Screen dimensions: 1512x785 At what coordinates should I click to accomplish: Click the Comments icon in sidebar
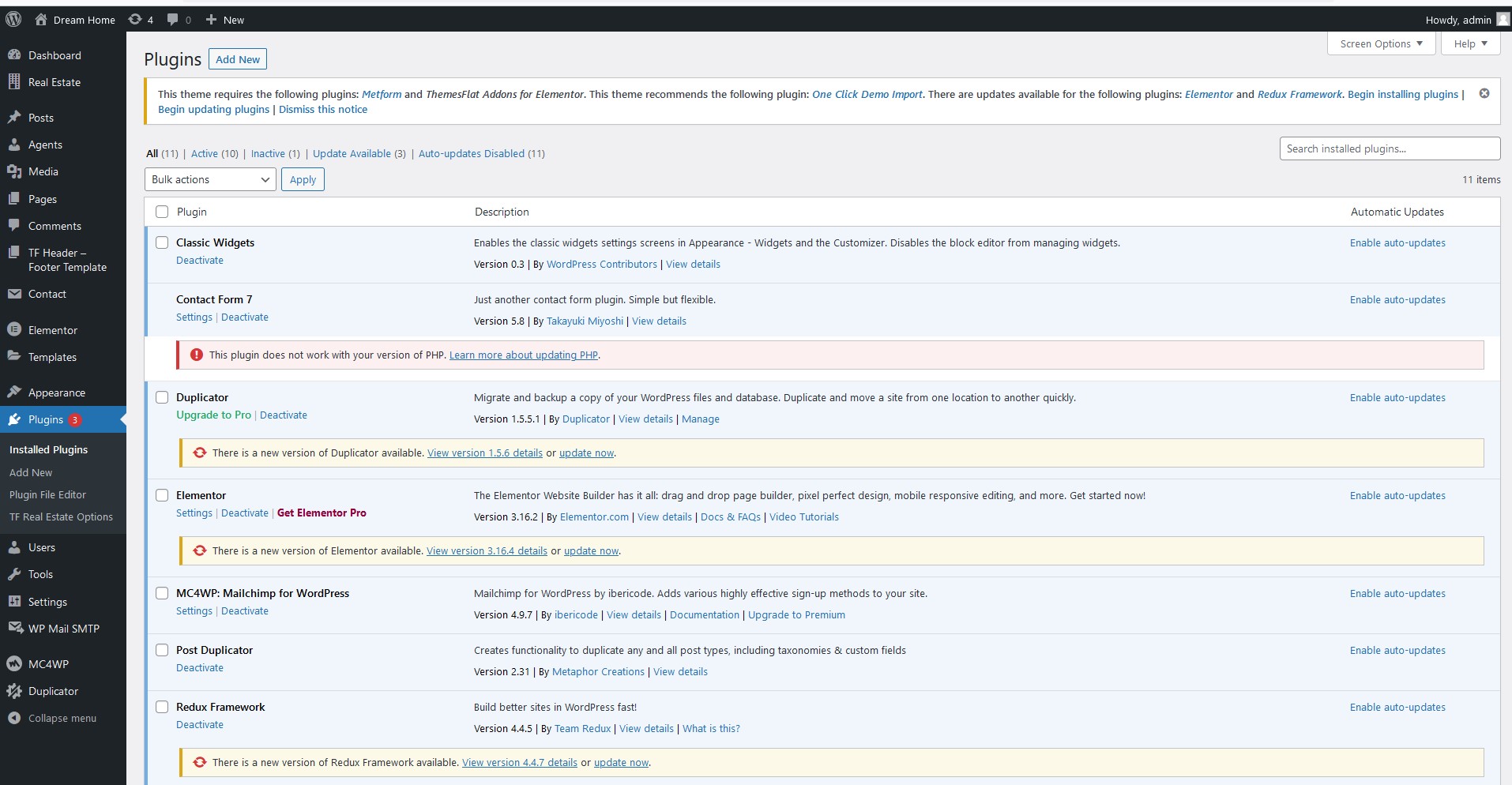pos(14,226)
